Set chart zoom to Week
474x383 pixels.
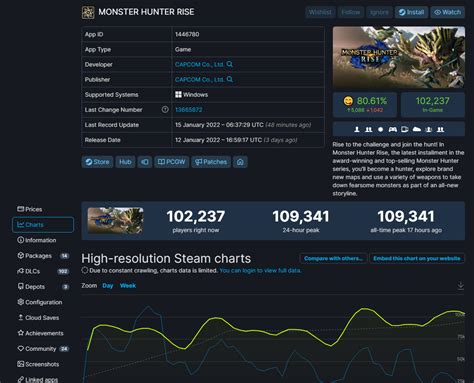tap(128, 286)
